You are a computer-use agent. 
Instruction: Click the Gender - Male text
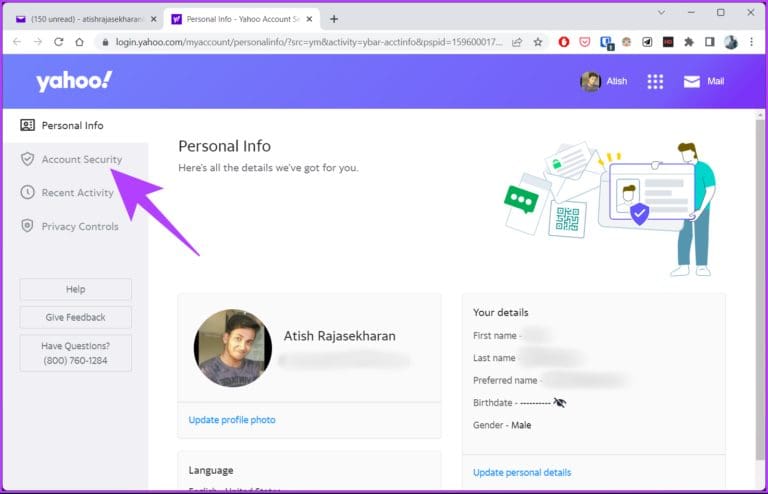(502, 425)
